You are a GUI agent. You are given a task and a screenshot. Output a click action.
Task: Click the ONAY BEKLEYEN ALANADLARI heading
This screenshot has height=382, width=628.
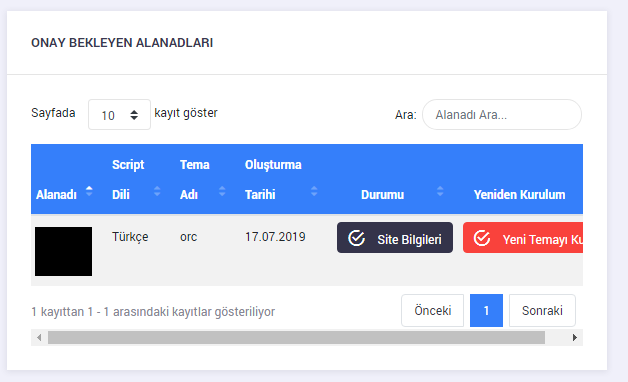[x=122, y=43]
